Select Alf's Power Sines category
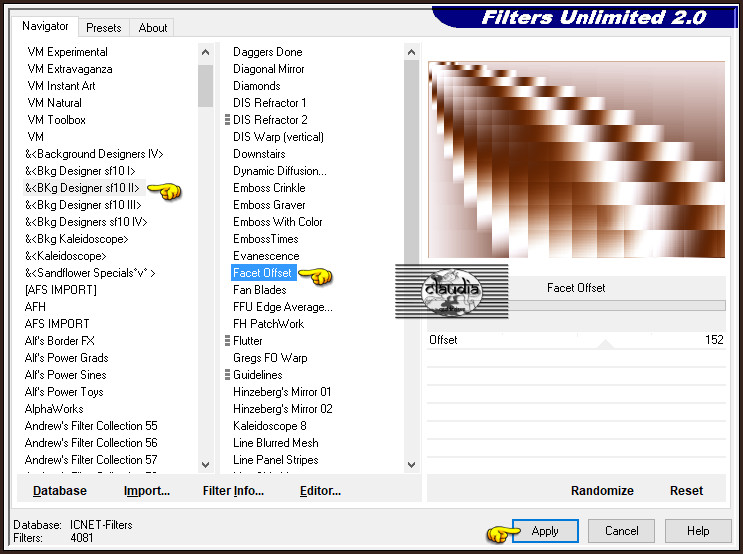Image resolution: width=743 pixels, height=554 pixels. [65, 375]
